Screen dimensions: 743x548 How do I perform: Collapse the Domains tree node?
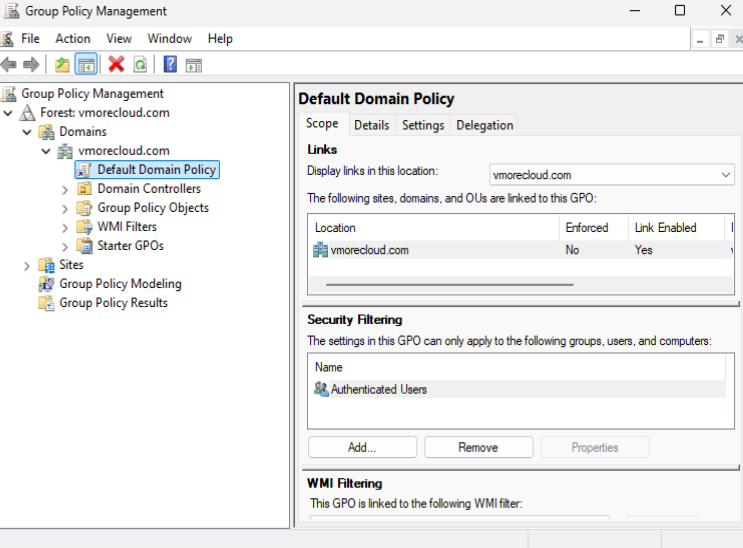[x=27, y=132]
